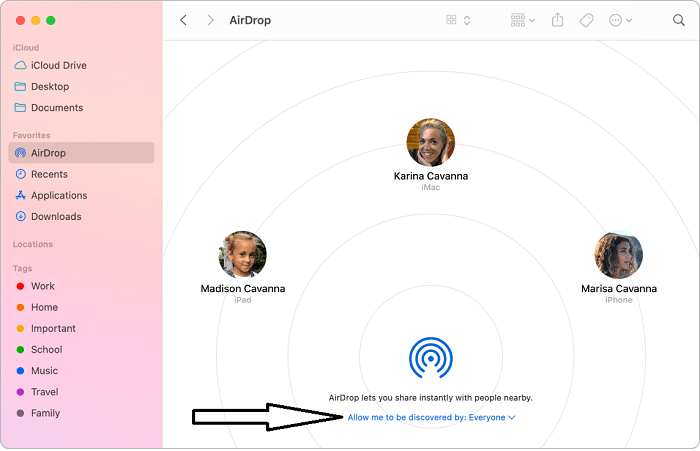Switch view using the icon grid button
Image resolution: width=700 pixels, height=451 pixels.
[451, 20]
